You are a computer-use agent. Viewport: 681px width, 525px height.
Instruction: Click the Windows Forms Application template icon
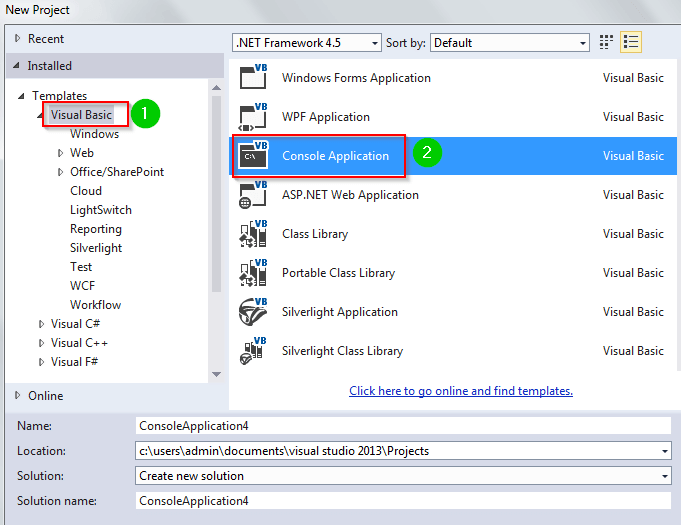tap(252, 78)
